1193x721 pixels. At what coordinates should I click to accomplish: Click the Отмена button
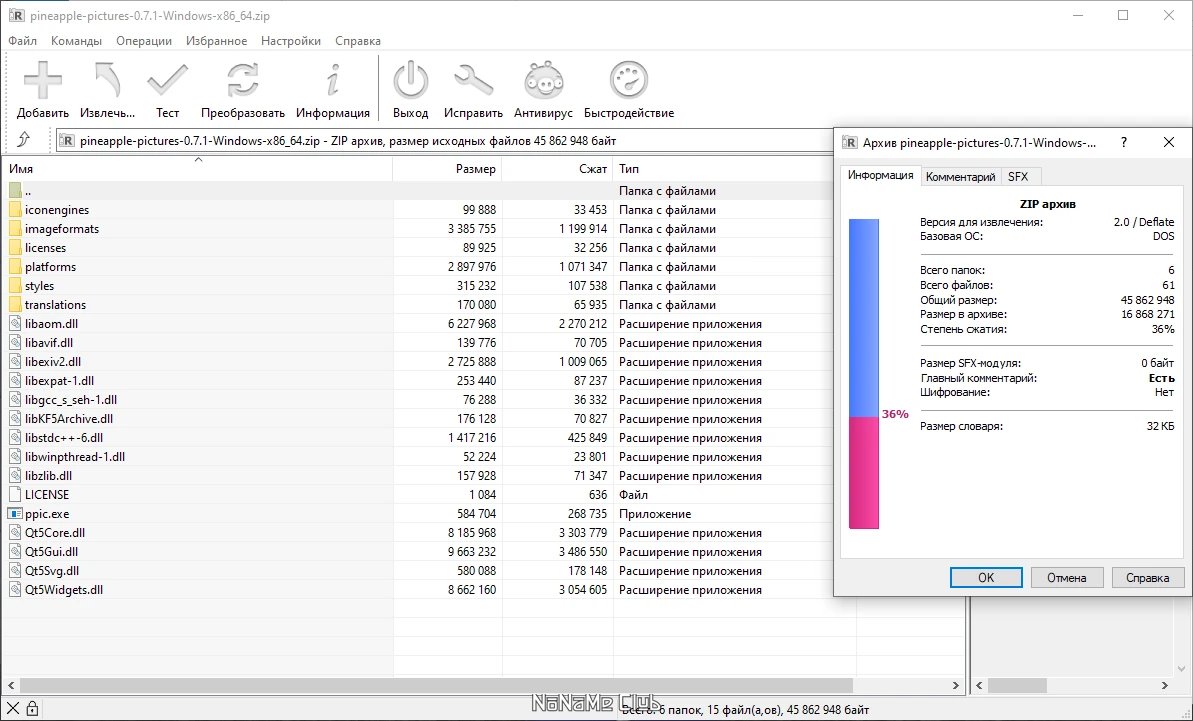point(1066,577)
